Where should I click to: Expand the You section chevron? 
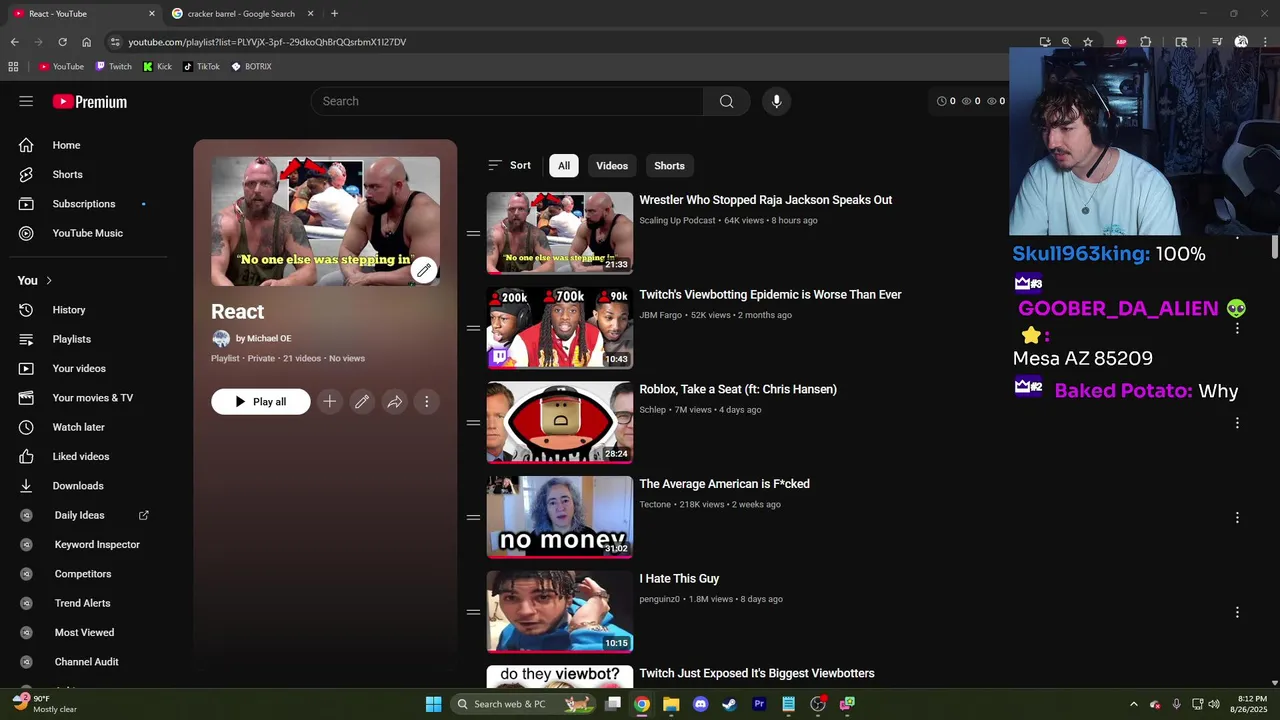pyautogui.click(x=49, y=280)
